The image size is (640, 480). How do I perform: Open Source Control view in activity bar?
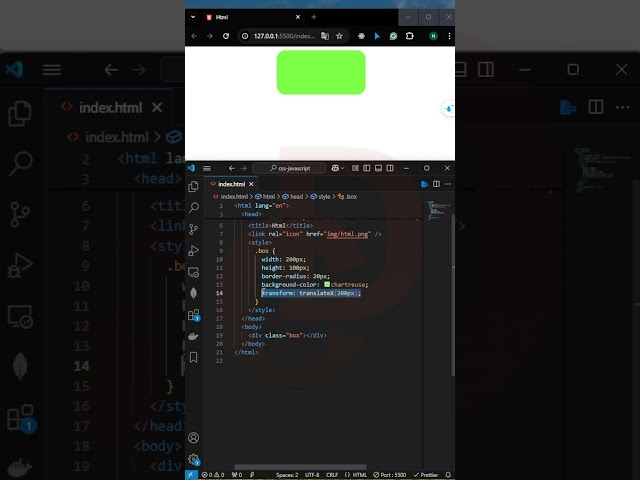193,229
